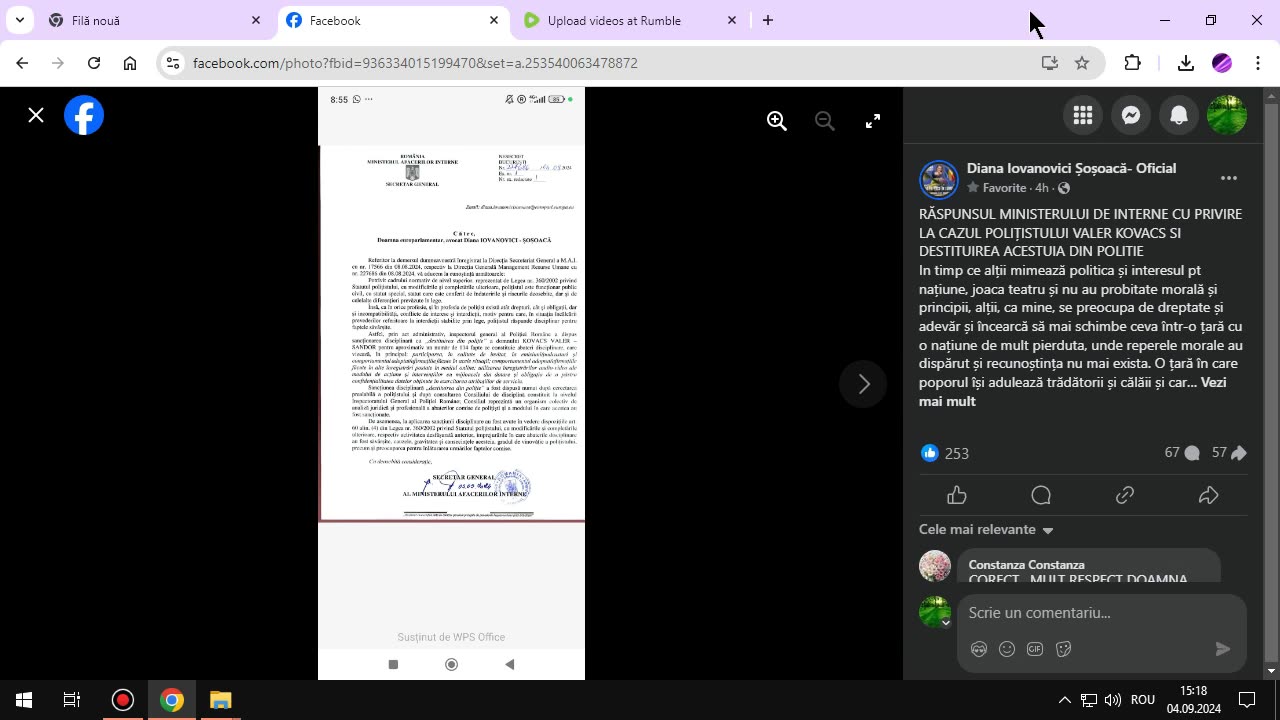Screen dimensions: 1280x720
Task: Open post options three-dot menu
Action: [1229, 178]
